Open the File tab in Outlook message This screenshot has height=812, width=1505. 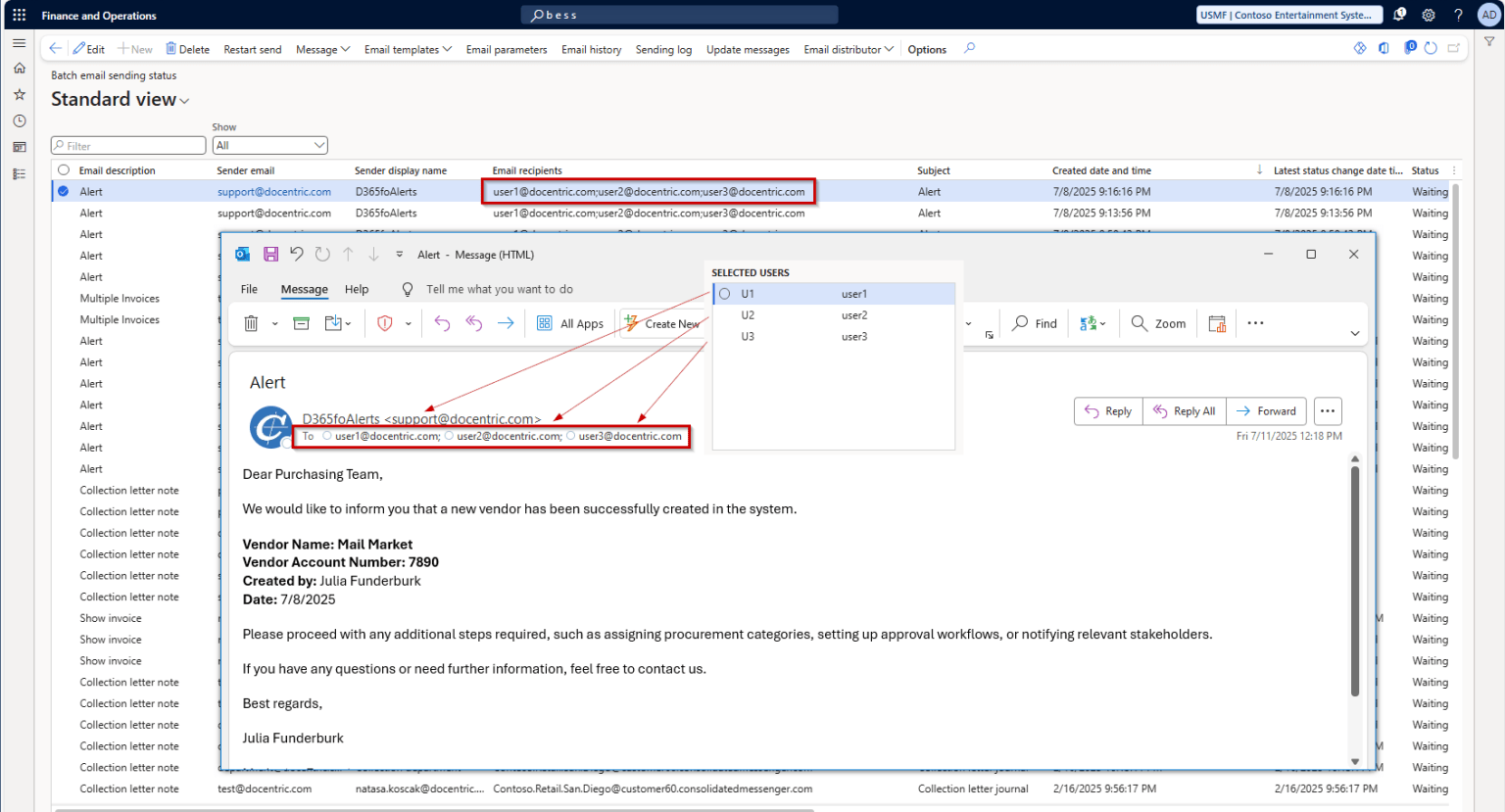pyautogui.click(x=249, y=289)
